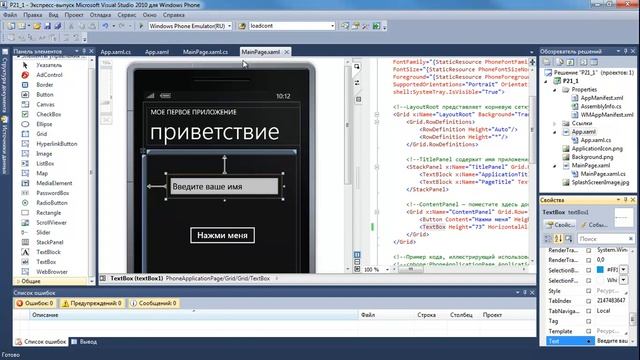Collapse the P21_1 project node
This screenshot has height=360, width=640.
click(546, 81)
